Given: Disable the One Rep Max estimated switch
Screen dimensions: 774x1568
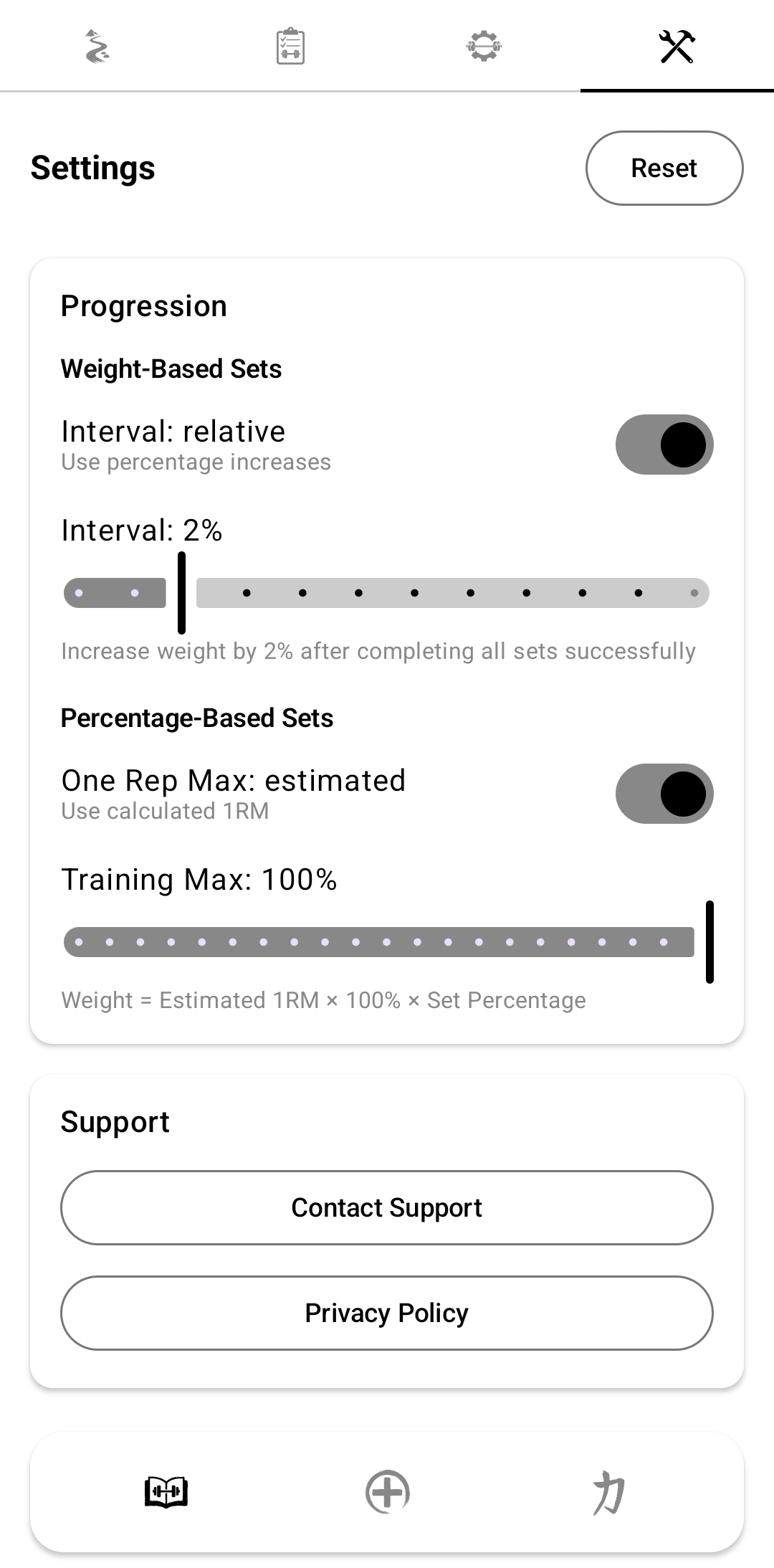Looking at the screenshot, I should (664, 794).
